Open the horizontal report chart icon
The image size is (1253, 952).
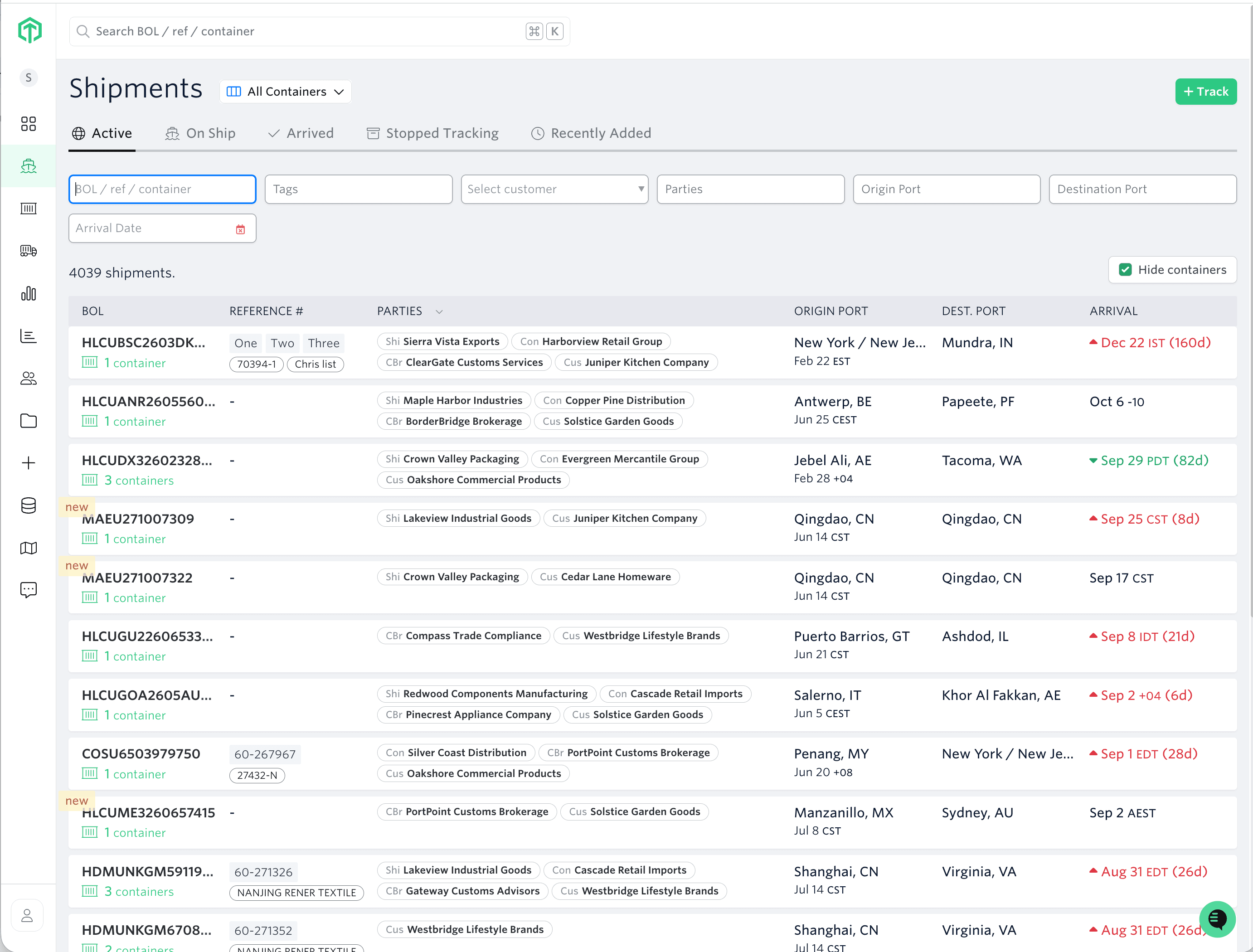click(29, 336)
